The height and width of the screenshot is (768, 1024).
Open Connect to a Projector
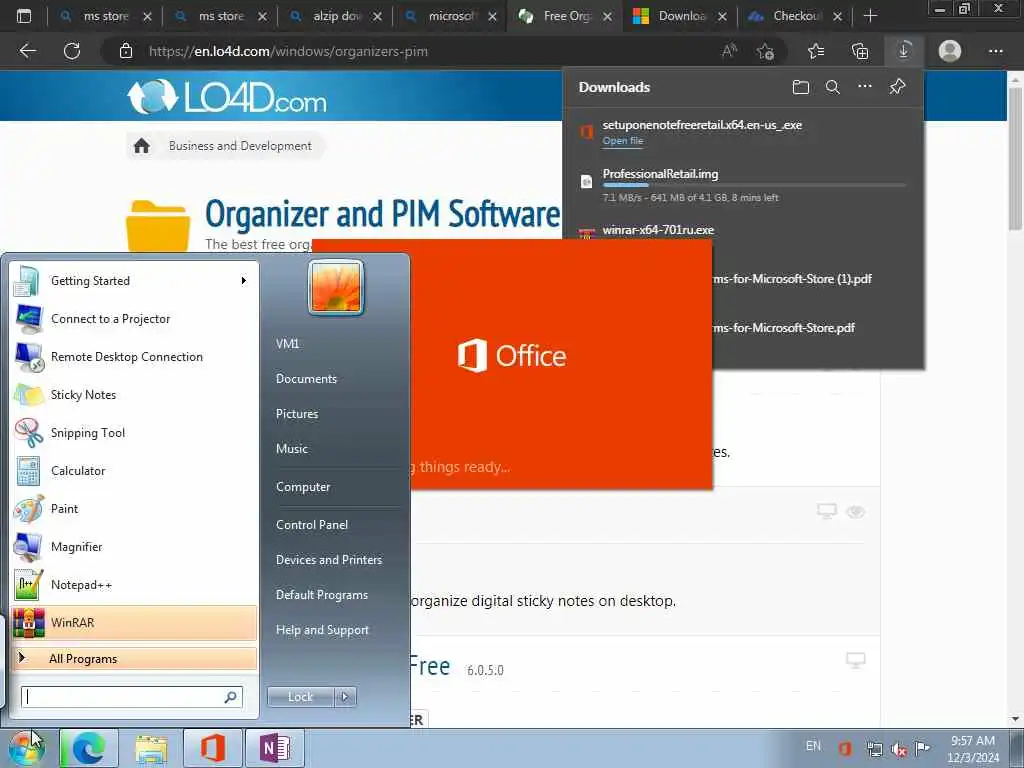pos(134,319)
